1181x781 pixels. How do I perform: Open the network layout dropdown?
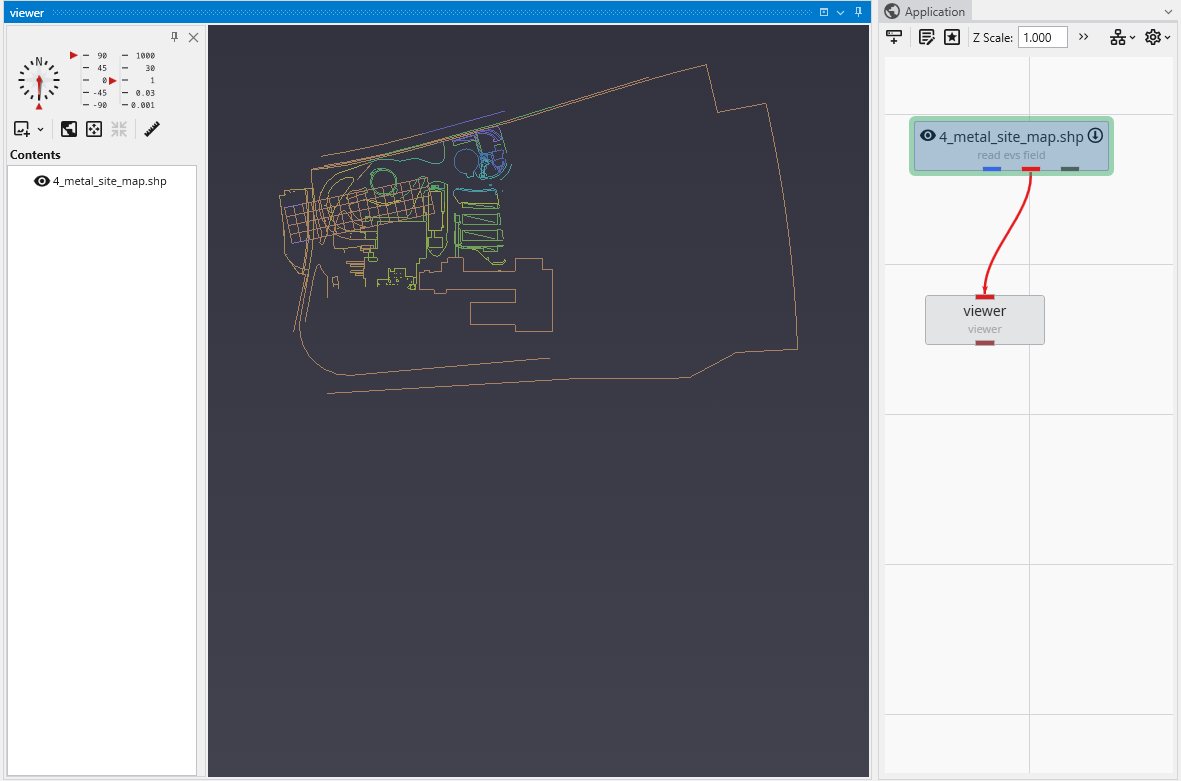(x=1123, y=37)
